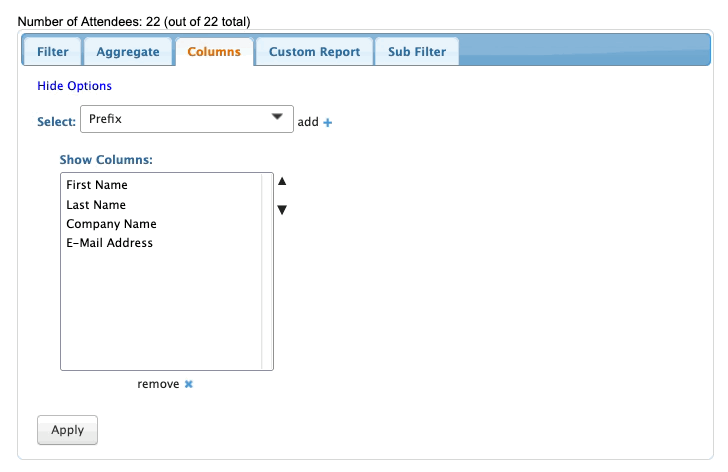Image resolution: width=728 pixels, height=472 pixels.
Task: Open the Aggregate tab
Action: [x=128, y=52]
